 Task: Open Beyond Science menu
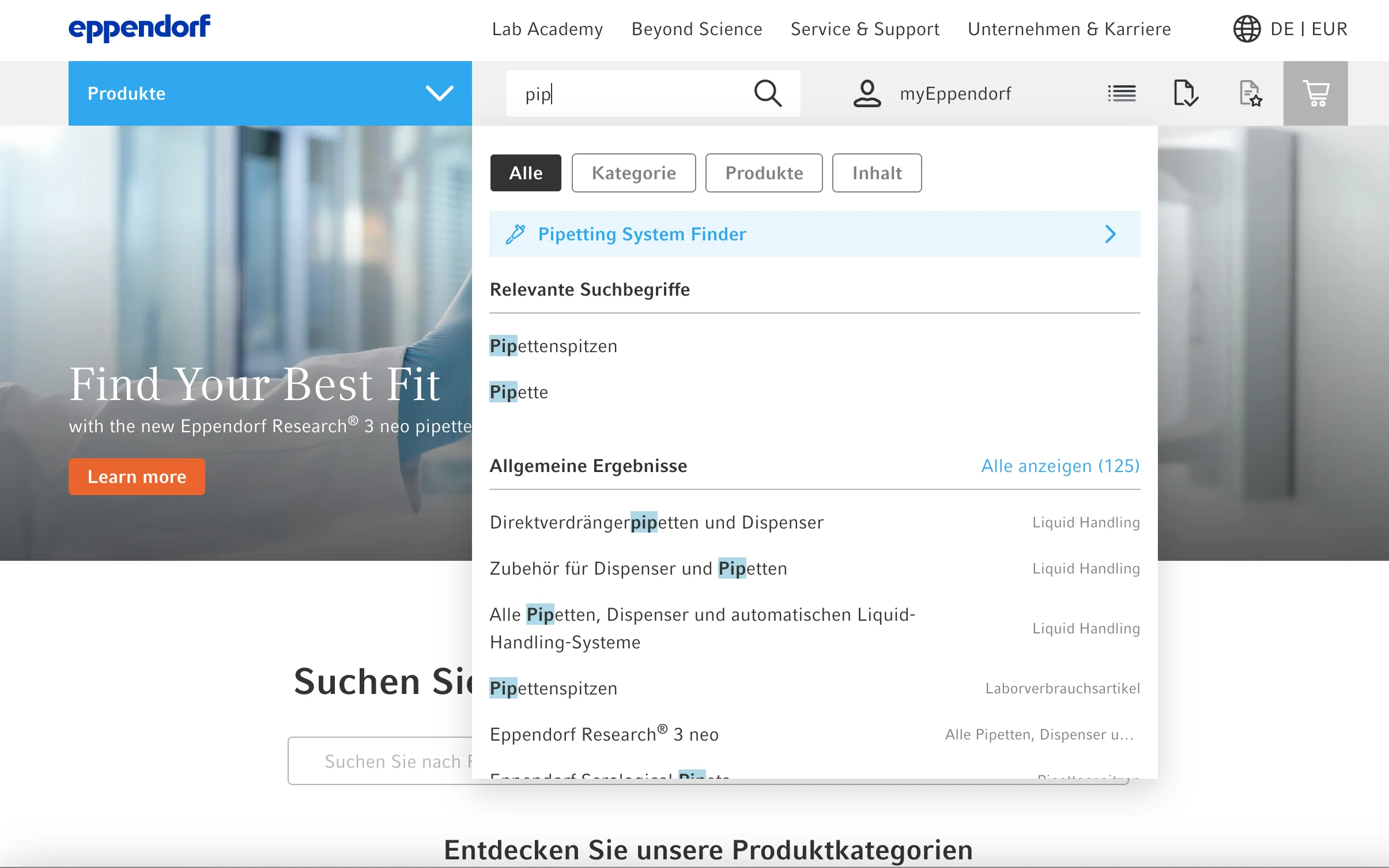pos(697,29)
